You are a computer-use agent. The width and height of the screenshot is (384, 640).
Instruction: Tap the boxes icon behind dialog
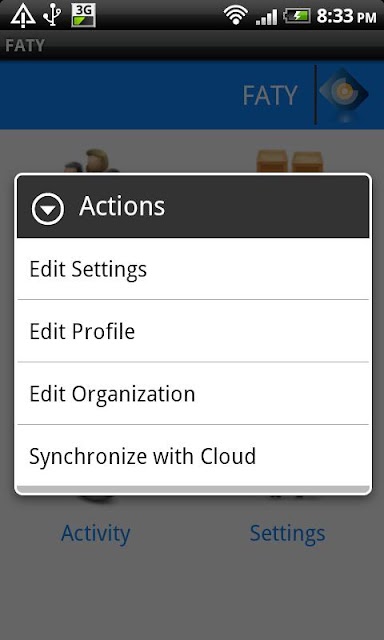click(x=289, y=162)
